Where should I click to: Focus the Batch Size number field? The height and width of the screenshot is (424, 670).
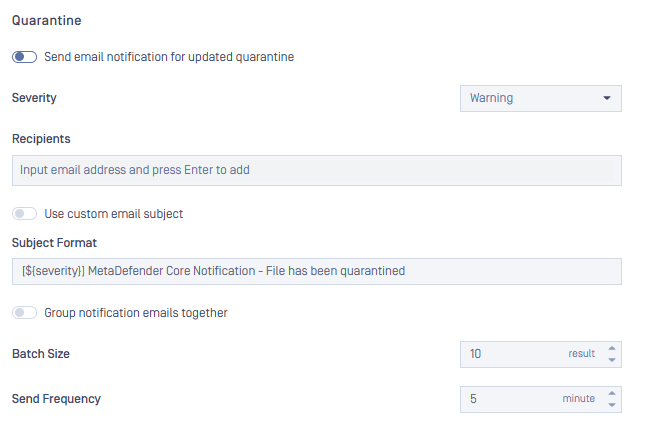click(510, 354)
